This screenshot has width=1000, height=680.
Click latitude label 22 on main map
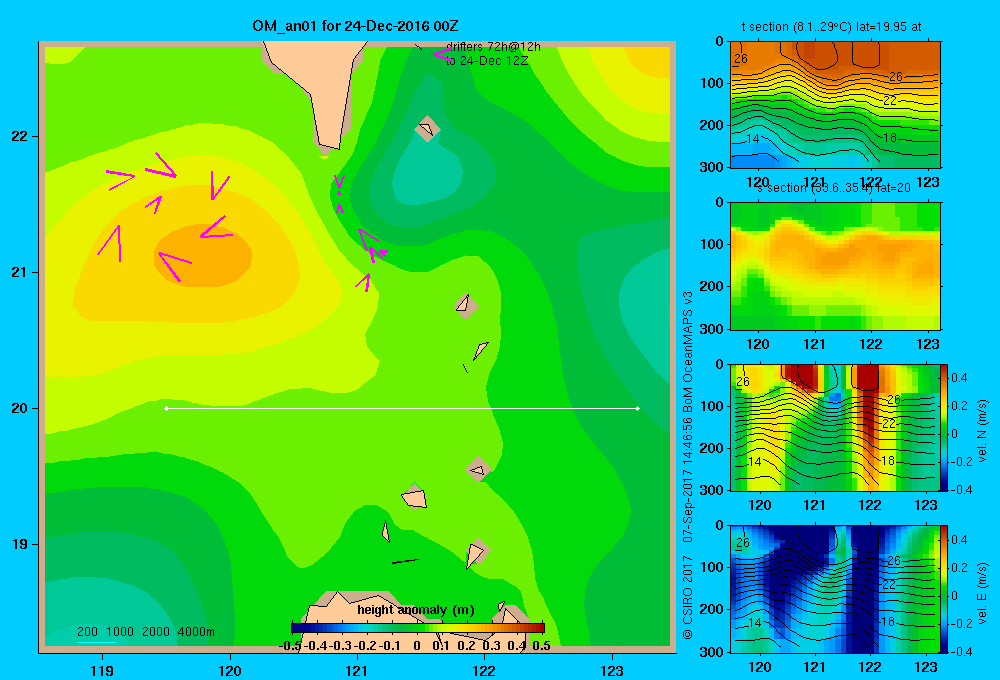(x=20, y=137)
